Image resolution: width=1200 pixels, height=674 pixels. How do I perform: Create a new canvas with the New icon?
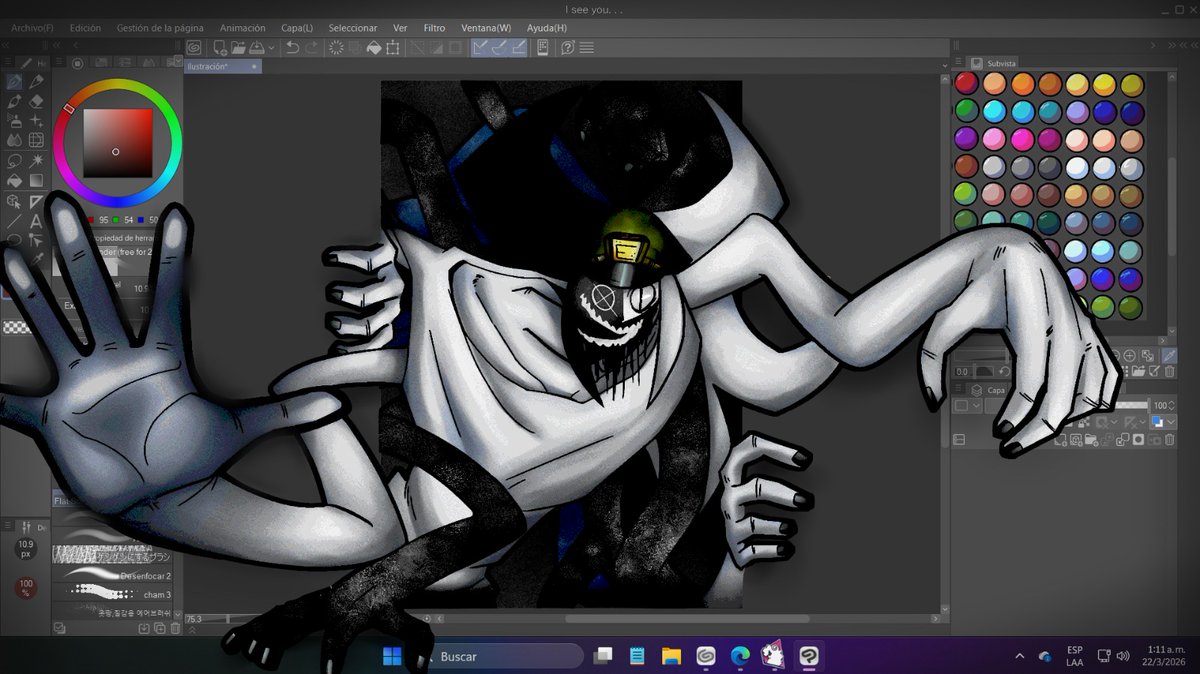219,47
